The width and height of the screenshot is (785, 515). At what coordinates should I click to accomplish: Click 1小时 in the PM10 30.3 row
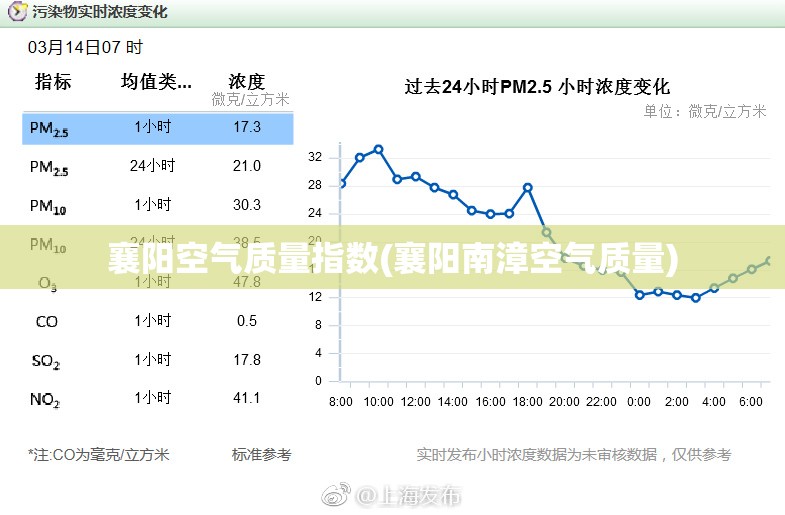tap(153, 205)
